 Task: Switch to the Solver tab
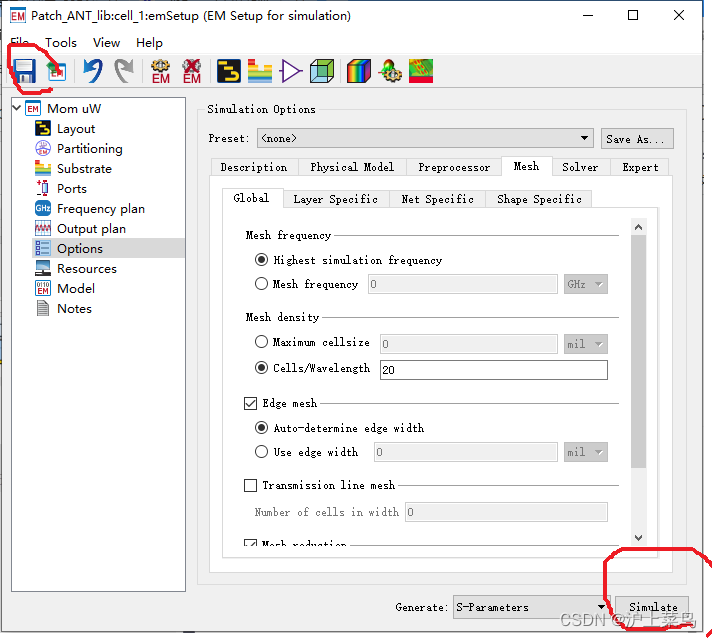tap(580, 167)
